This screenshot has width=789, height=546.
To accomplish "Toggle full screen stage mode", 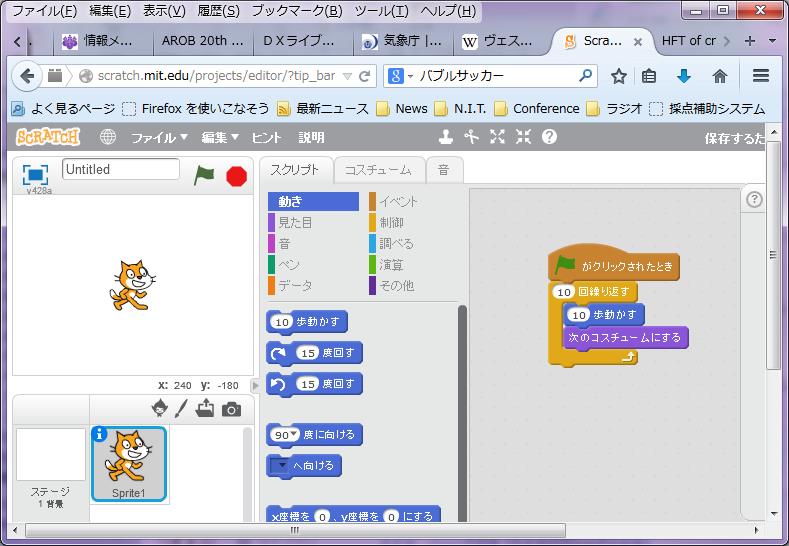I will point(35,174).
